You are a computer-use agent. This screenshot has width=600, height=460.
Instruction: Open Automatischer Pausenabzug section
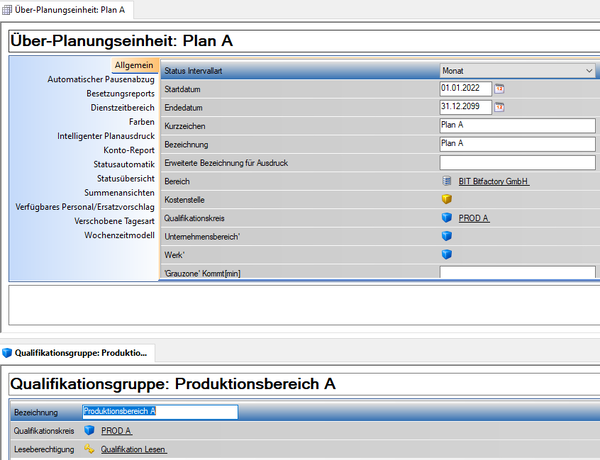(x=101, y=79)
